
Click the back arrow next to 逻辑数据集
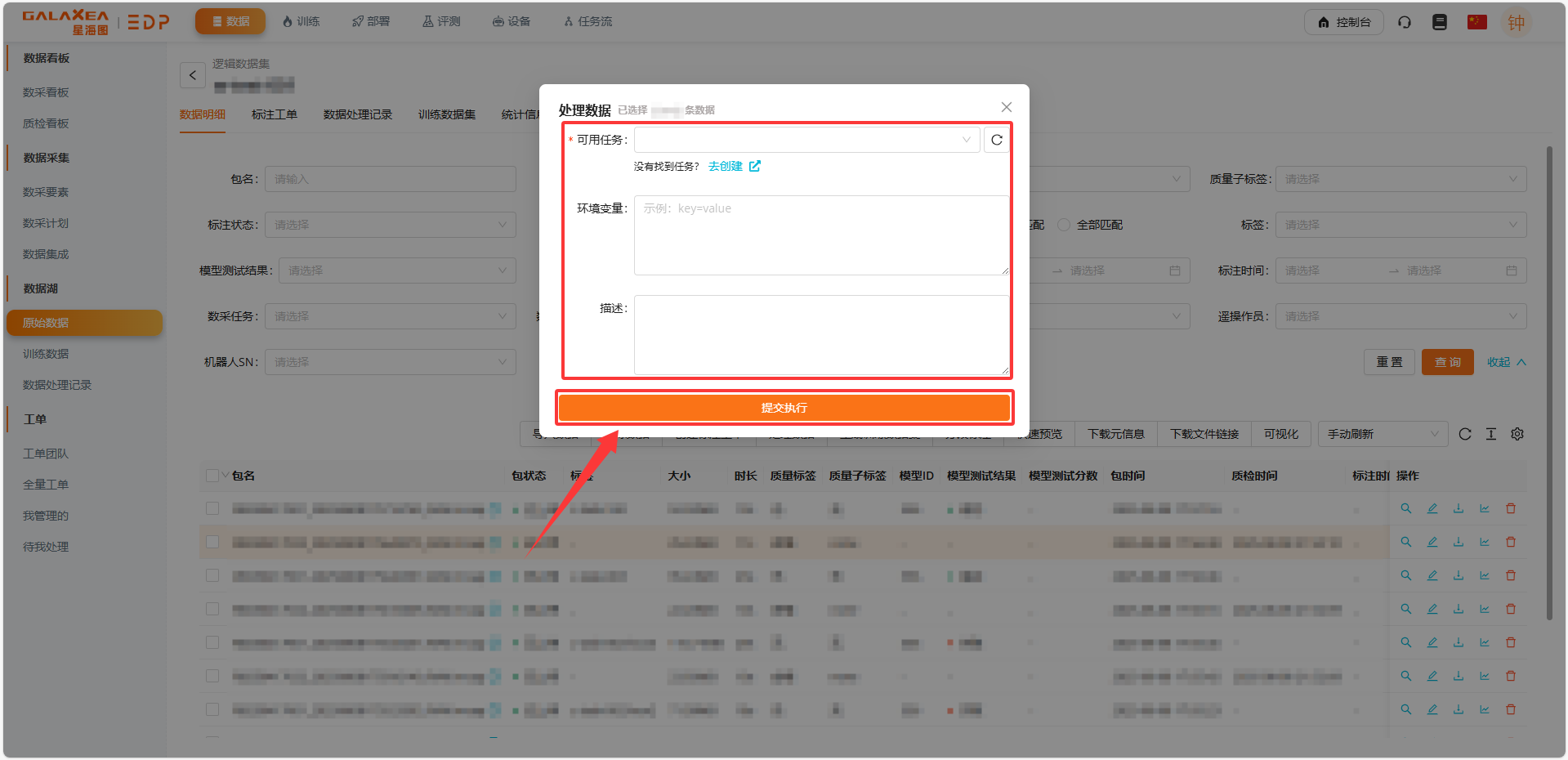click(x=193, y=75)
